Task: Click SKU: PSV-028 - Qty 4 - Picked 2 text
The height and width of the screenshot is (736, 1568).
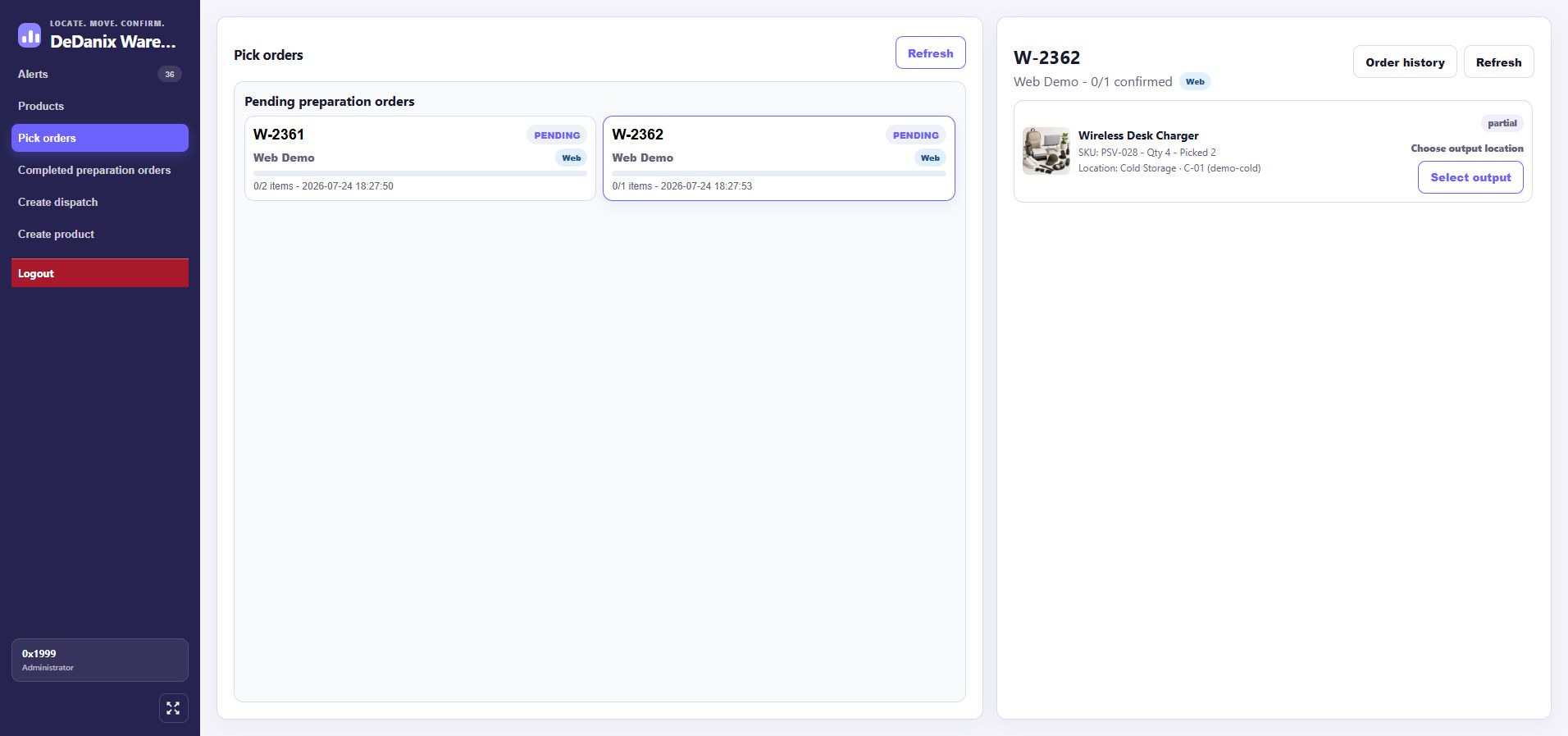Action: pos(1146,152)
